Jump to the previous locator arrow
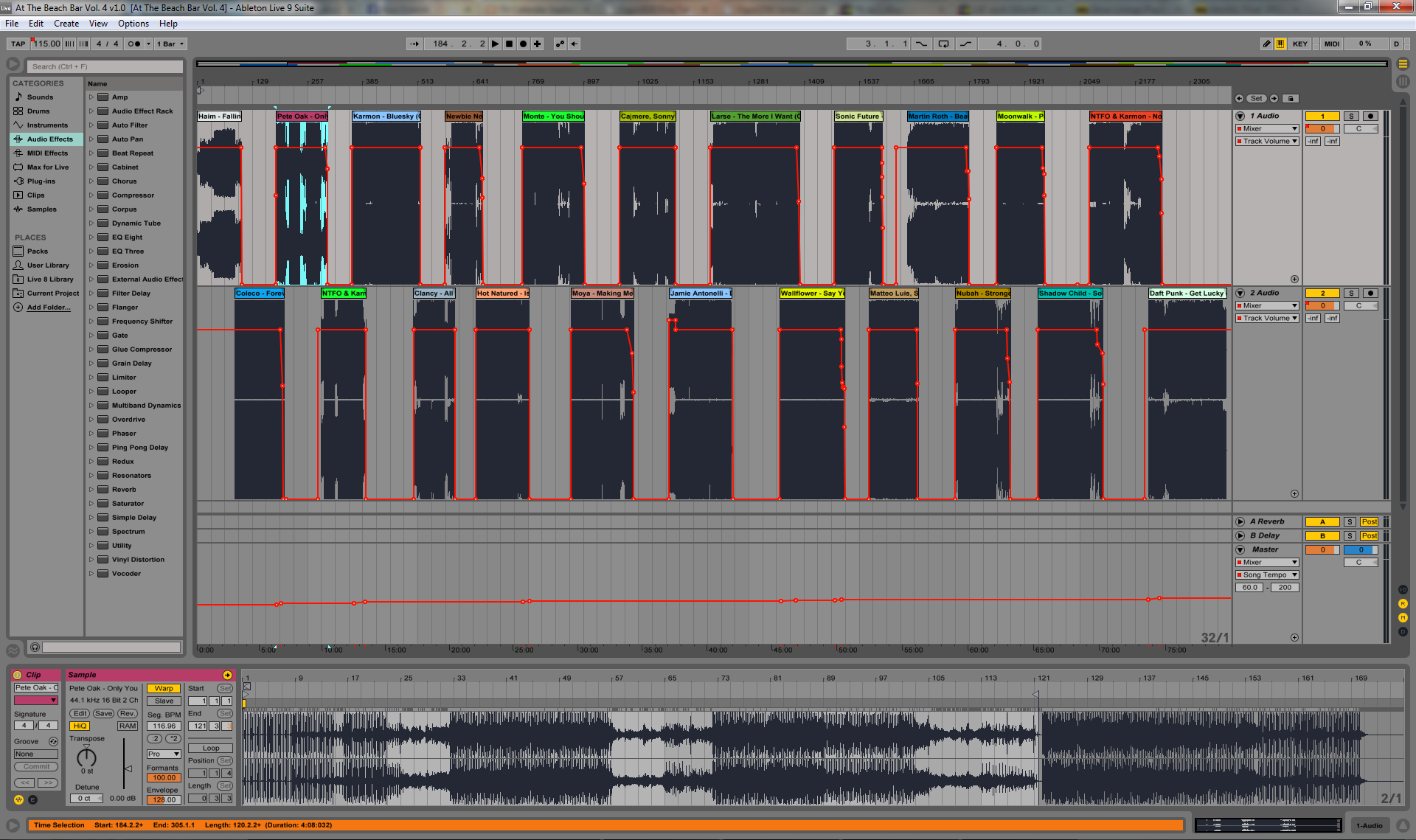 point(1239,99)
